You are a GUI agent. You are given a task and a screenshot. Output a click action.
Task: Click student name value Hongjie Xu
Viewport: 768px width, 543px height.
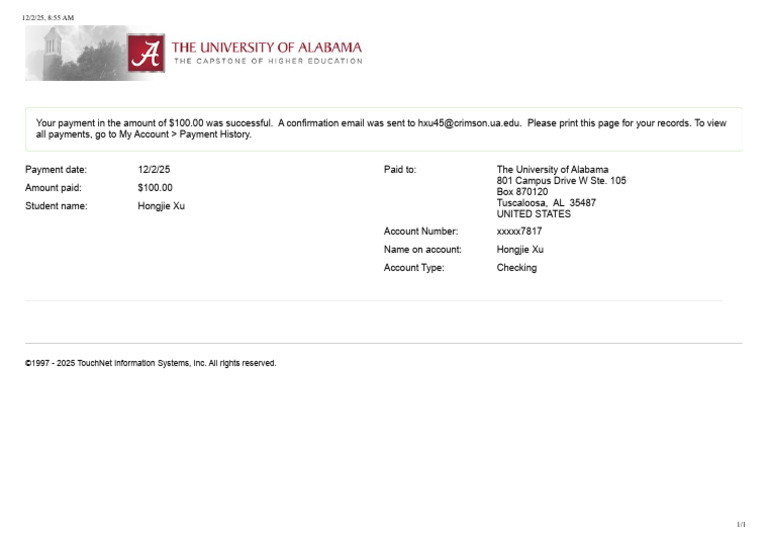point(161,206)
